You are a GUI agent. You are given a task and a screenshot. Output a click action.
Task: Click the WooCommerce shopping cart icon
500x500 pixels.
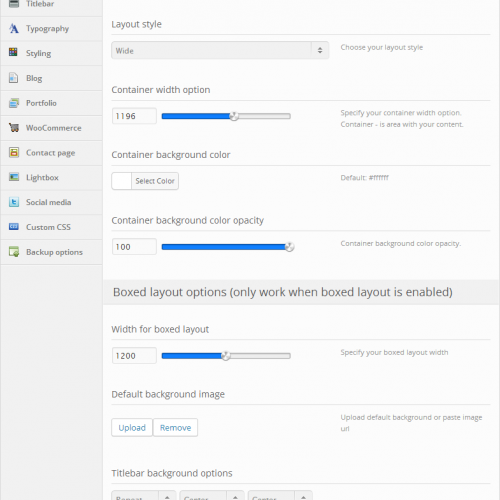coord(14,127)
